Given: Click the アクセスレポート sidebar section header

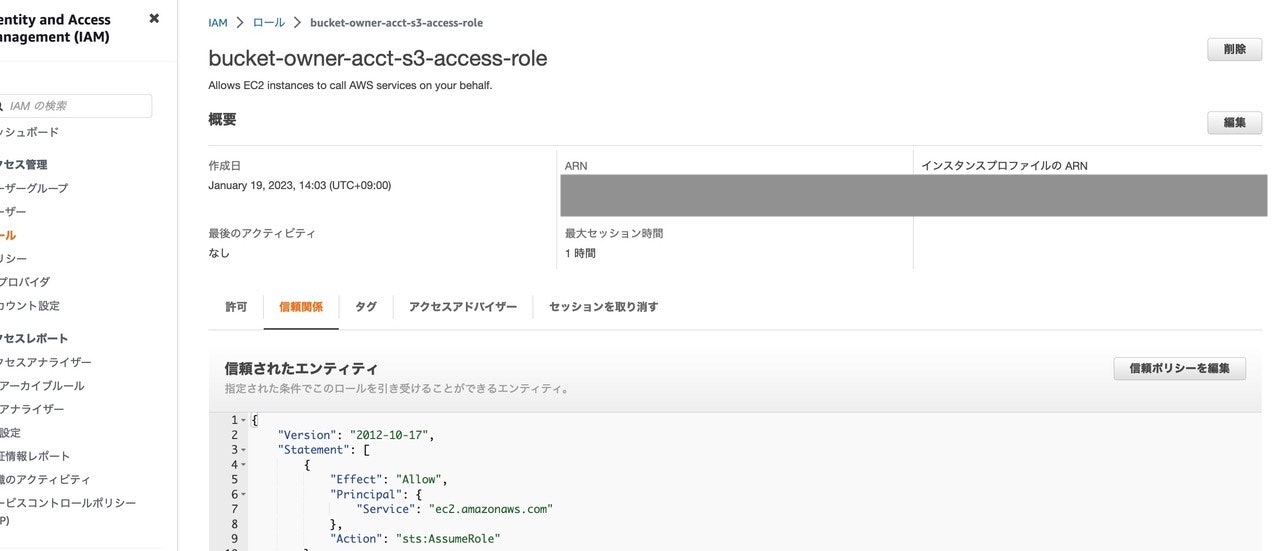Looking at the screenshot, I should click(x=34, y=339).
